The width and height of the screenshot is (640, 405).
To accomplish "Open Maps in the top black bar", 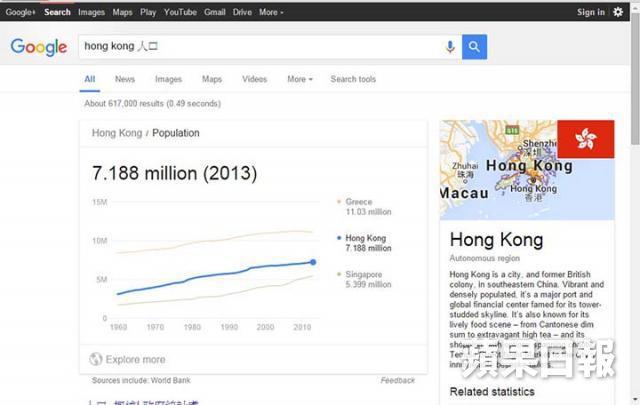I will (x=122, y=12).
